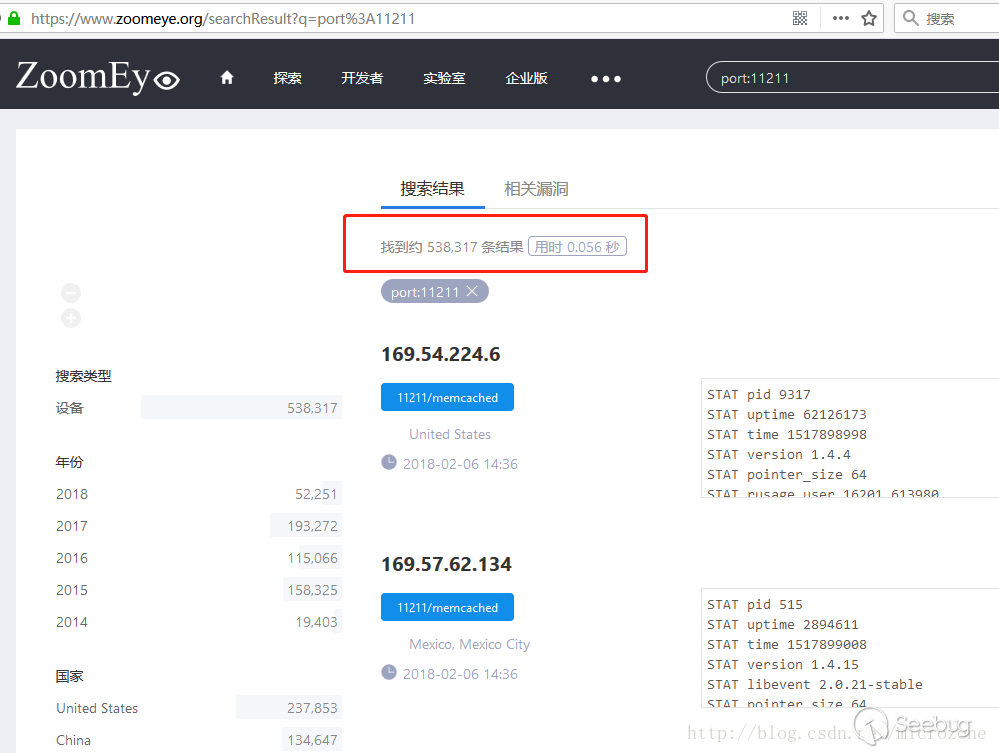Go to ZoomEye home via house icon
Screen dimensions: 999x753
227,78
